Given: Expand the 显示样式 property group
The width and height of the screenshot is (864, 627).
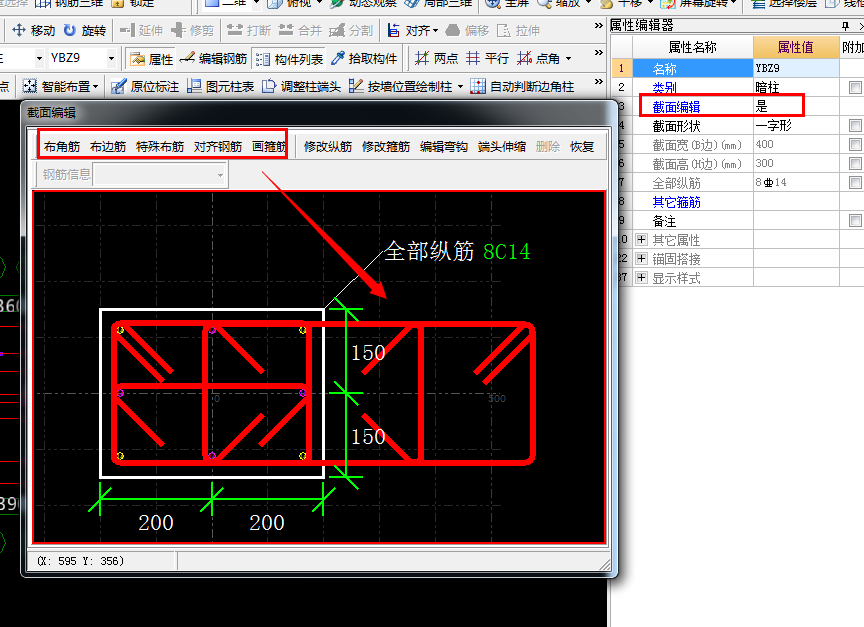Looking at the screenshot, I should pos(641,278).
